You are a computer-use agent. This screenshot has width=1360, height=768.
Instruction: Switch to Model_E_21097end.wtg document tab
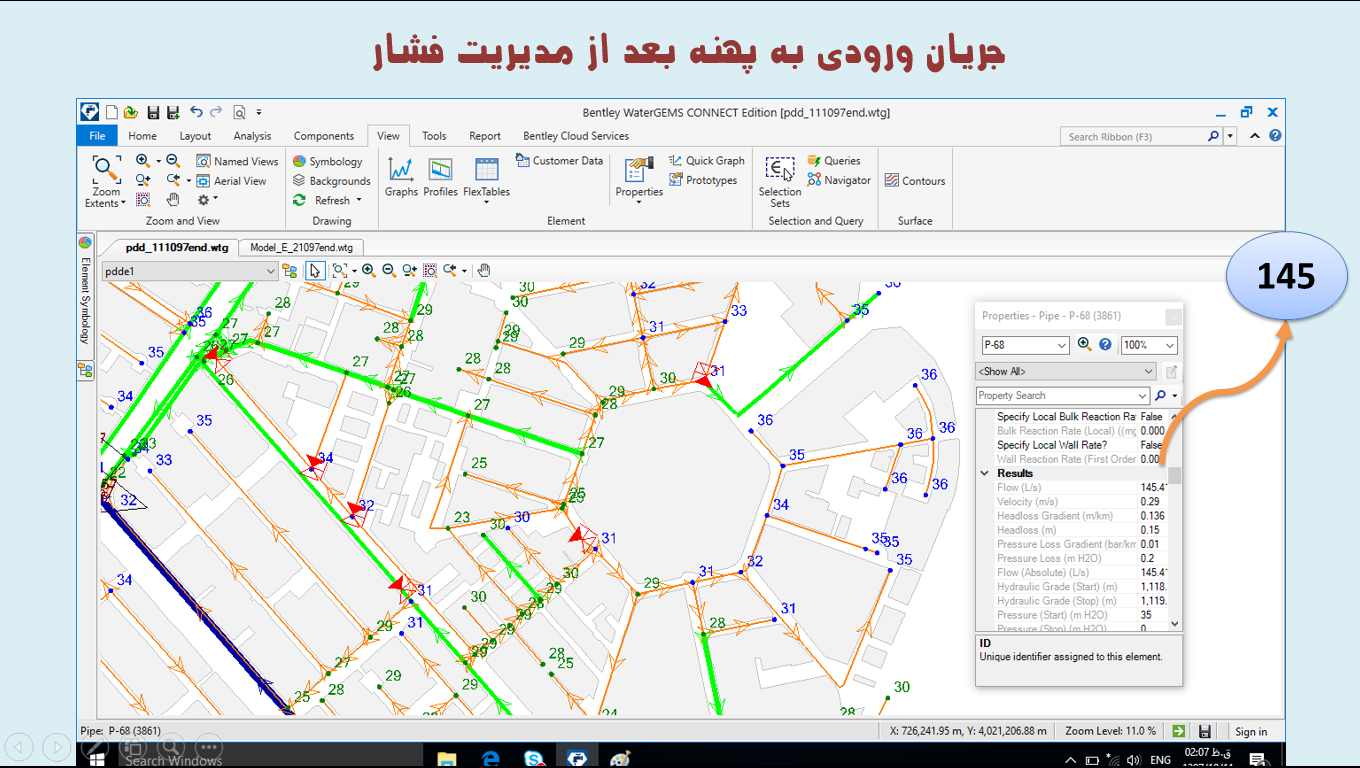301,247
